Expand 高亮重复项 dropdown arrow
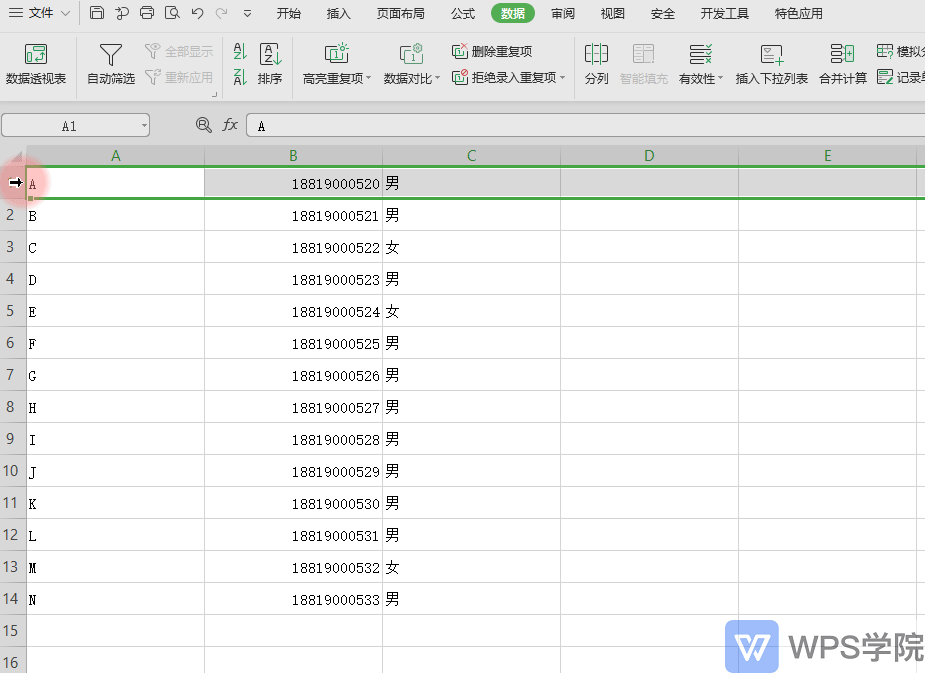925x673 pixels. (369, 78)
